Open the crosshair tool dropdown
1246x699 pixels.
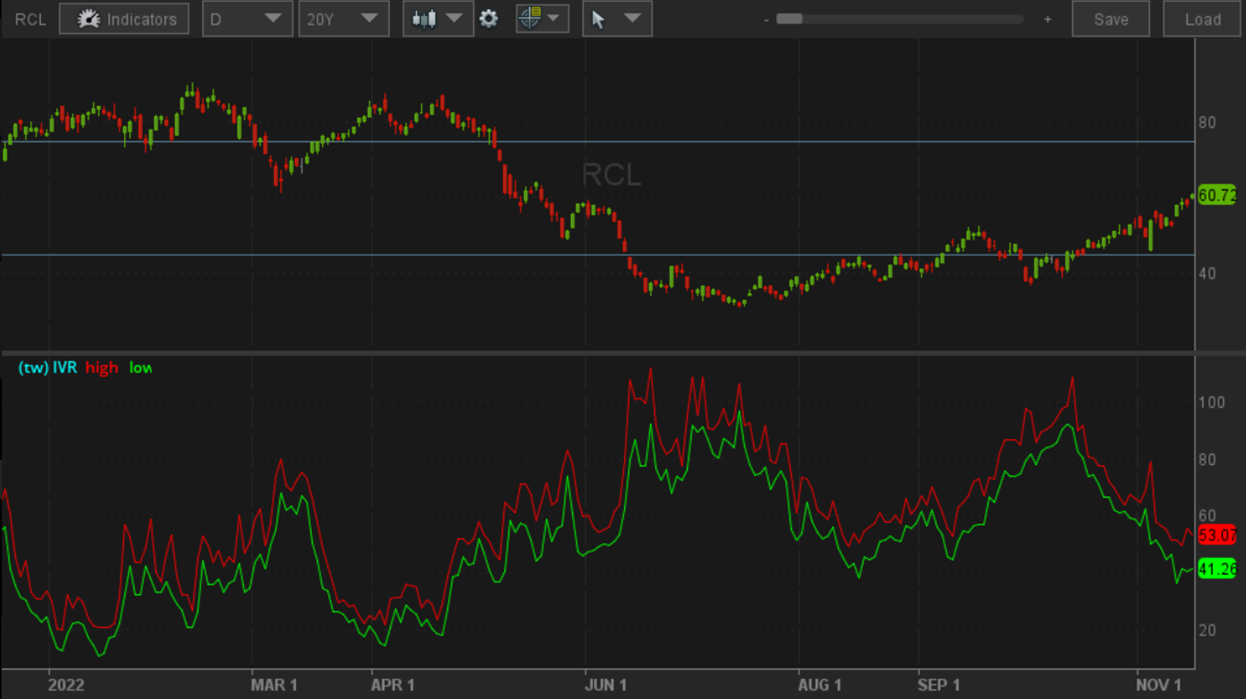click(x=542, y=19)
